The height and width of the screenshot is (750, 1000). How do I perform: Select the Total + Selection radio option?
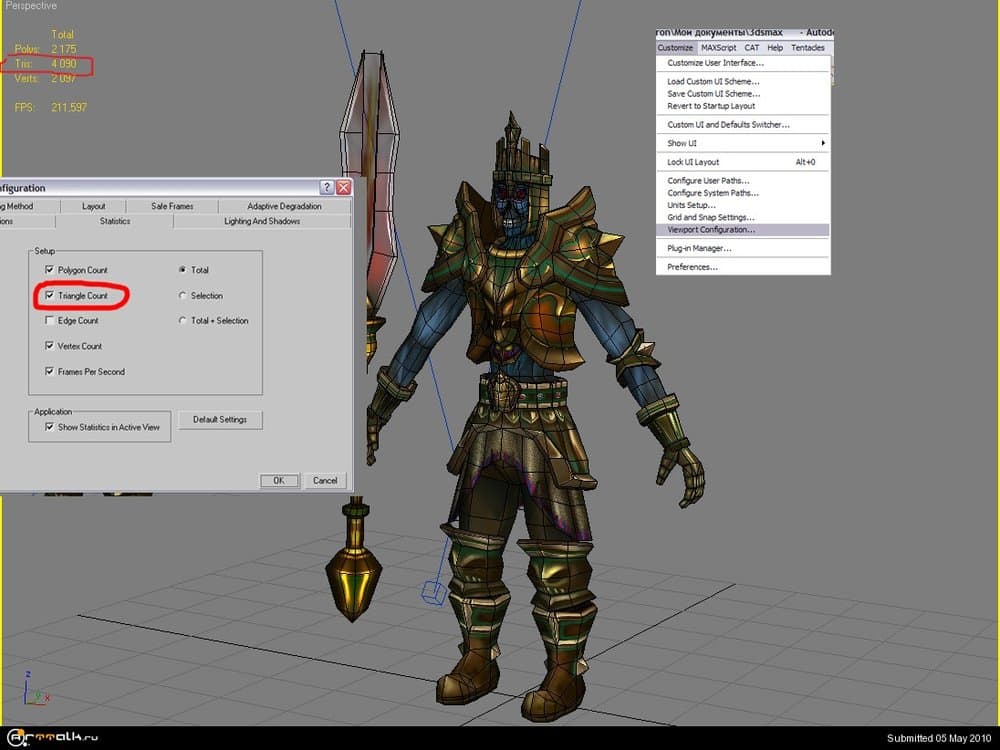pyautogui.click(x=182, y=321)
